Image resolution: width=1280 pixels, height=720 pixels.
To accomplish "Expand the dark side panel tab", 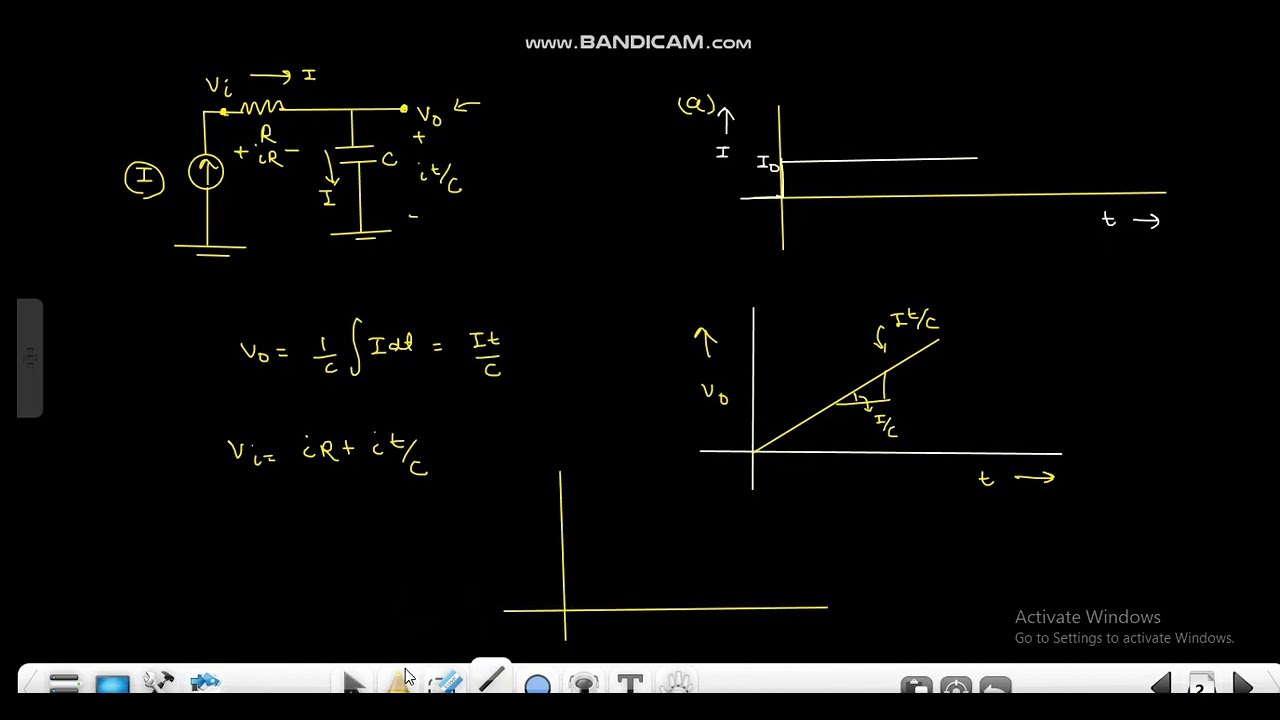I will click(30, 358).
